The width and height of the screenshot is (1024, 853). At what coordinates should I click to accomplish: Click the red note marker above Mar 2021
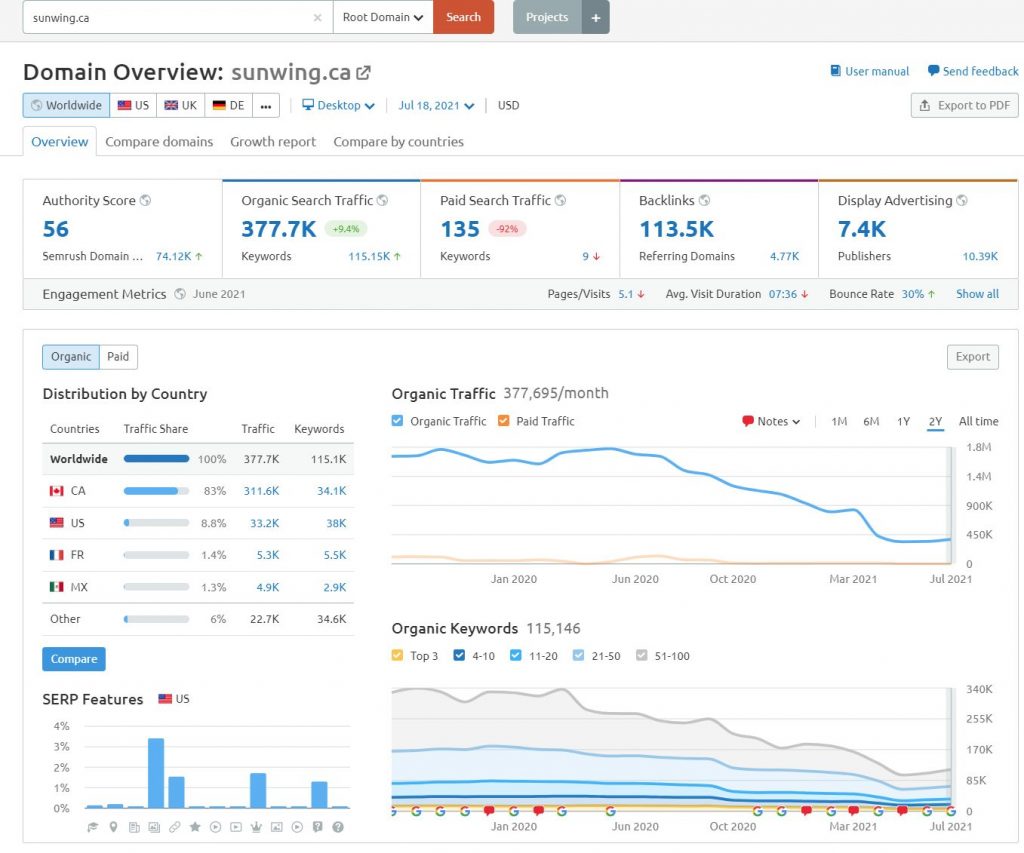click(853, 811)
